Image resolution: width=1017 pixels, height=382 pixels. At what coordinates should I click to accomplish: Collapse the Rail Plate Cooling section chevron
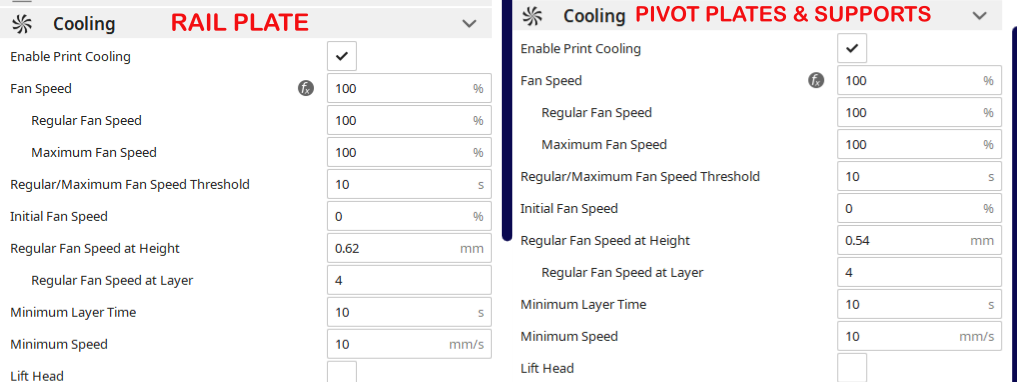469,24
